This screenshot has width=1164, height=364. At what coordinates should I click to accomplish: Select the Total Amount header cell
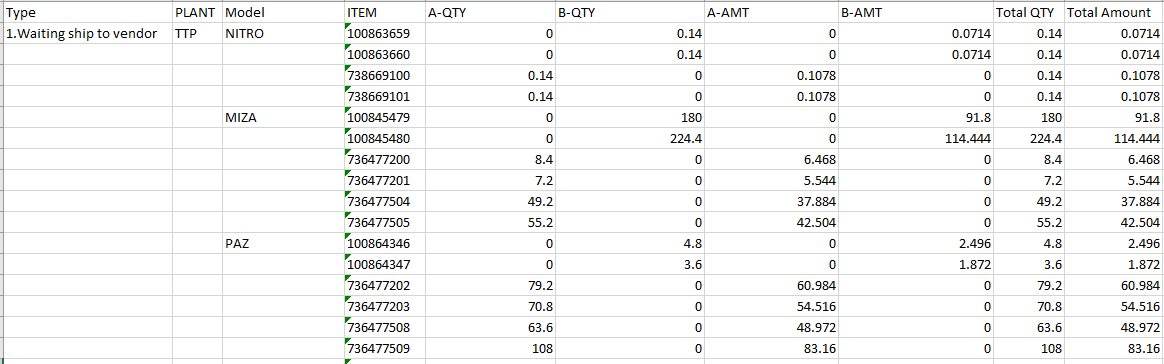coord(1113,12)
